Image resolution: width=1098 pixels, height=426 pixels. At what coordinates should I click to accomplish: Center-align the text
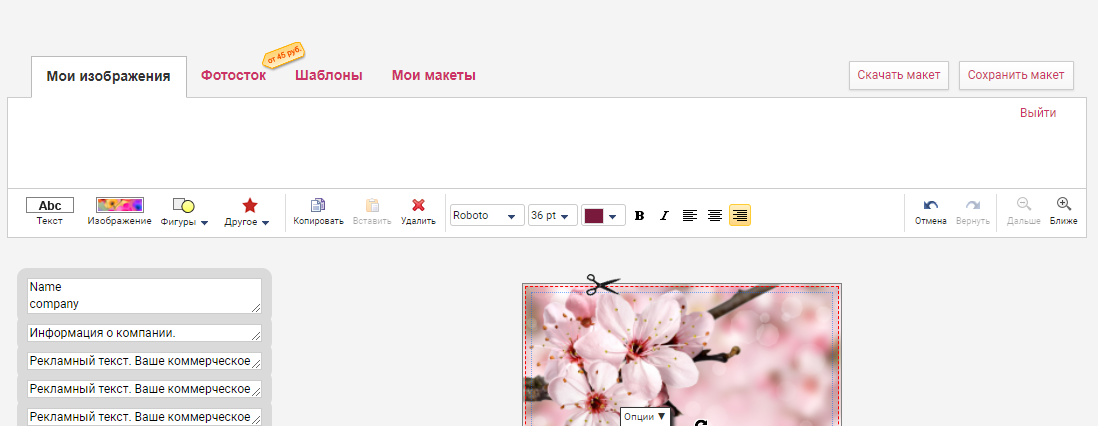[715, 216]
